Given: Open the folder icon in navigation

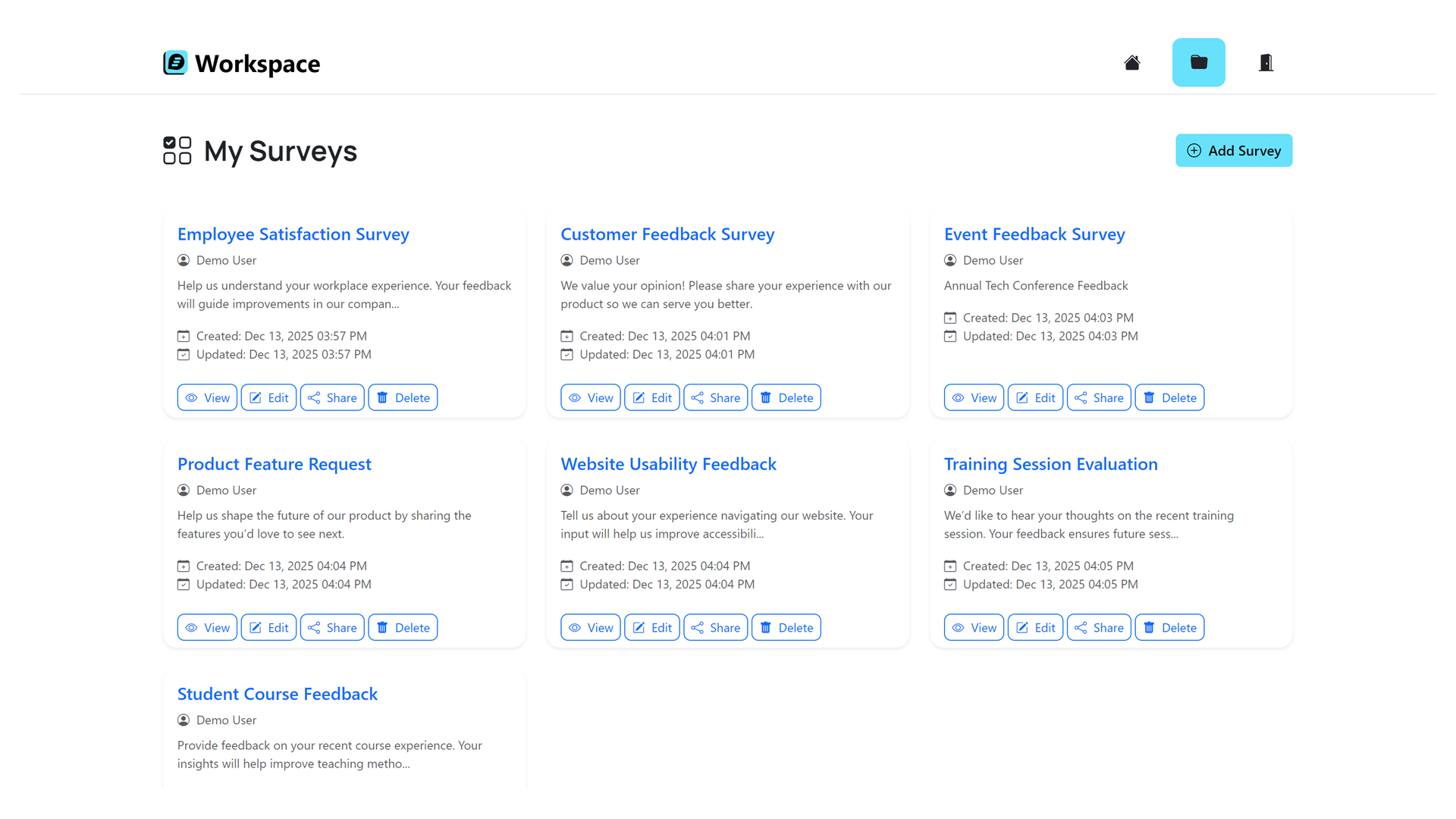Looking at the screenshot, I should tap(1198, 62).
